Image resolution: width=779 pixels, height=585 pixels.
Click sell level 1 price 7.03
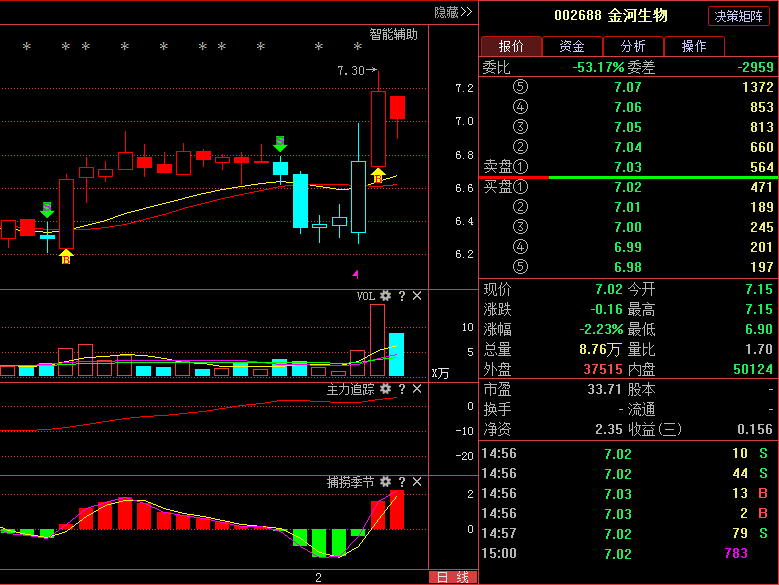pos(628,167)
